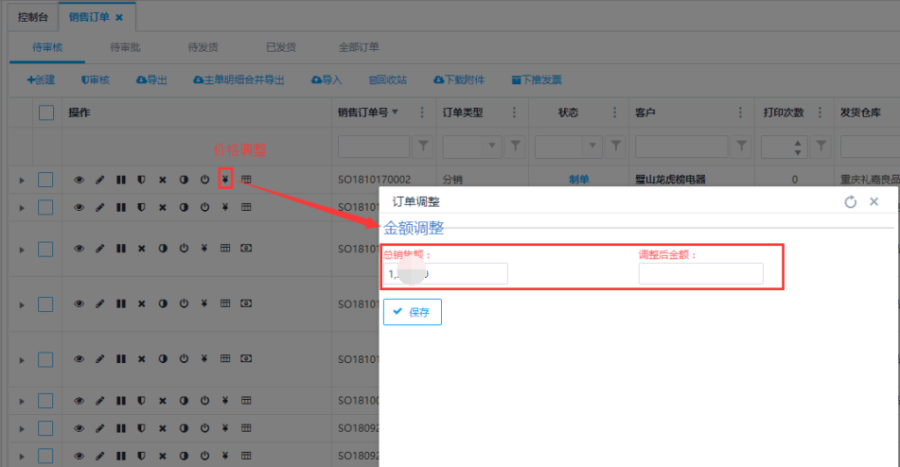This screenshot has height=467, width=900.
Task: Click the eye view icon in first order row
Action: tap(79, 180)
